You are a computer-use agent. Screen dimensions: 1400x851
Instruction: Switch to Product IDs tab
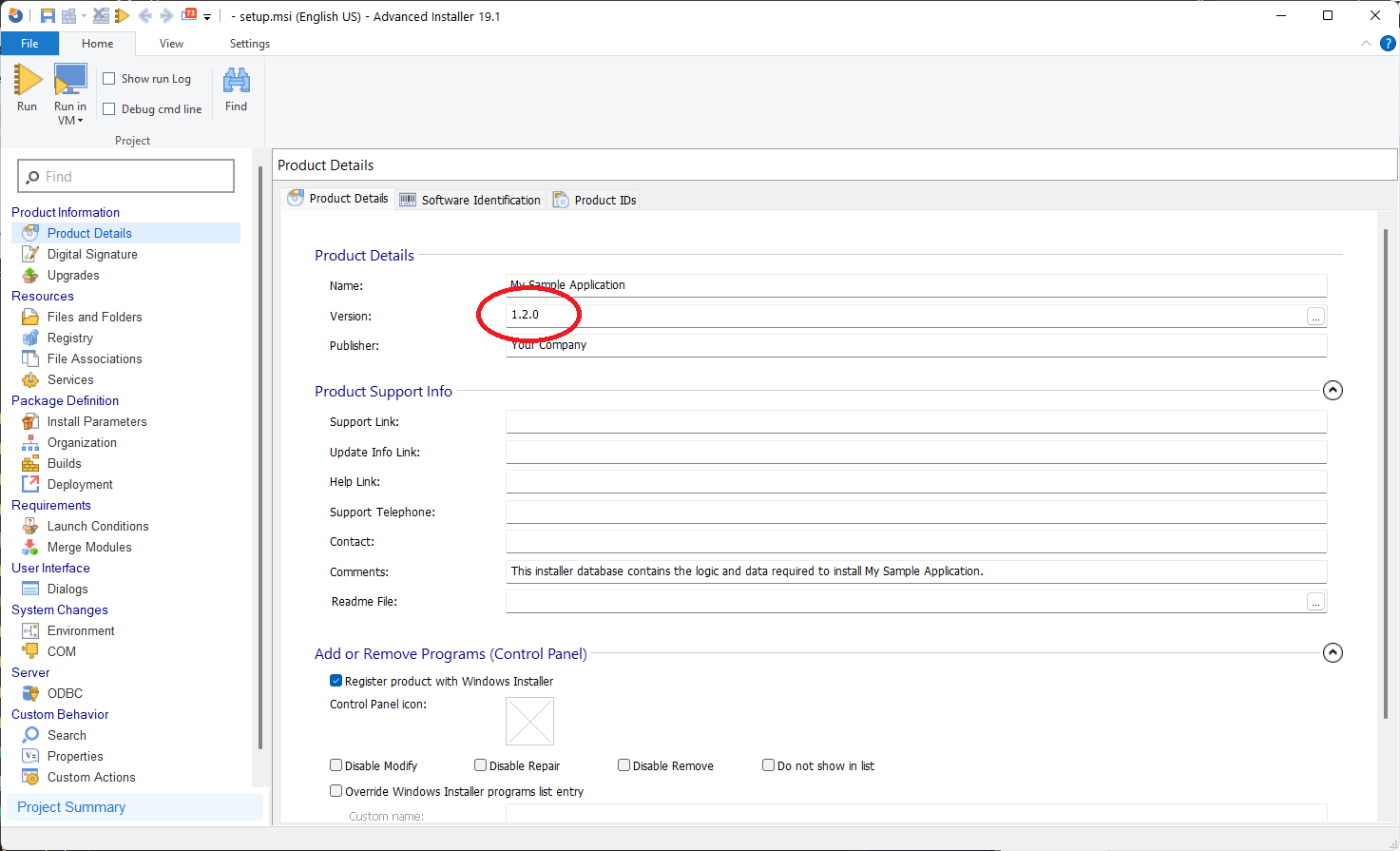pyautogui.click(x=595, y=200)
